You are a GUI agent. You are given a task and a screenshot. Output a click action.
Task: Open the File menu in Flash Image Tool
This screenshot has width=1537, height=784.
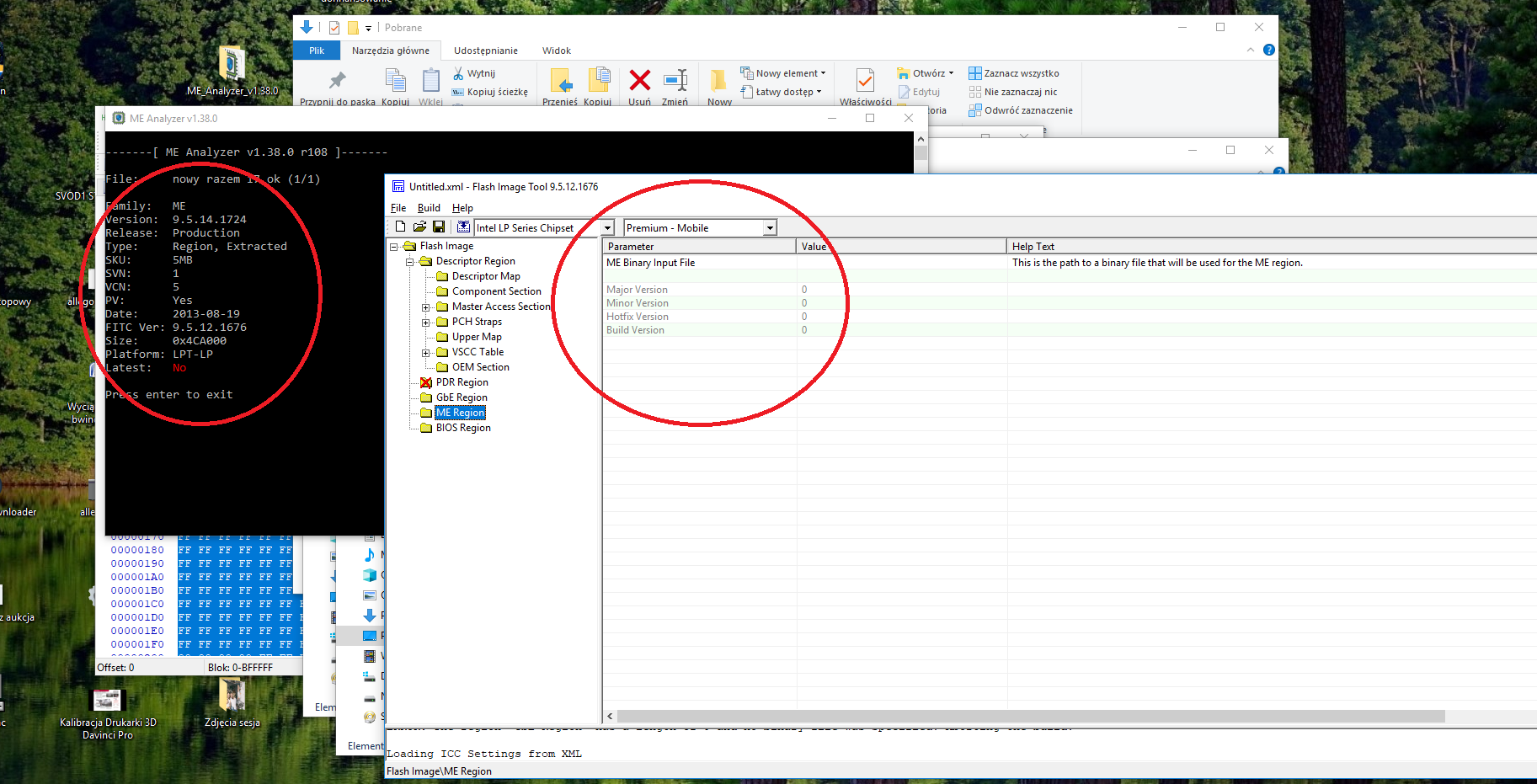tap(398, 208)
